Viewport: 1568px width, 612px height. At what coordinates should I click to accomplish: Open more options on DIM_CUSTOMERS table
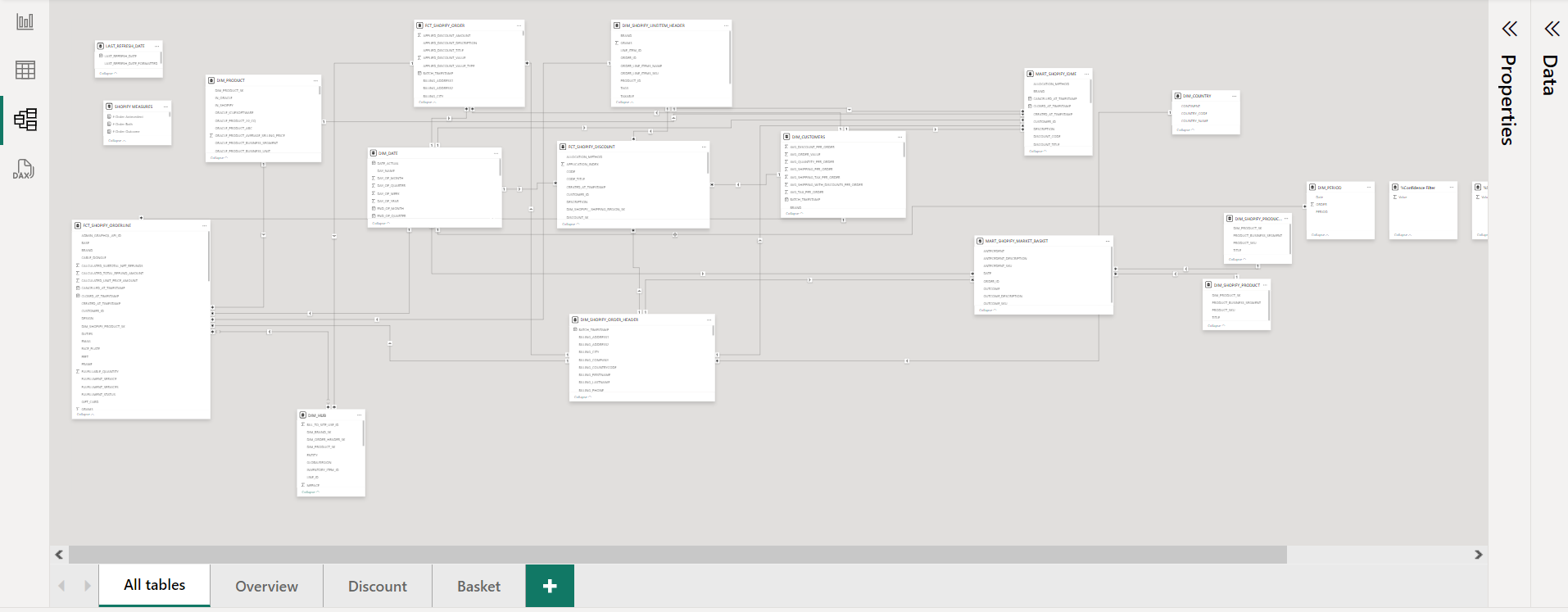click(x=900, y=137)
